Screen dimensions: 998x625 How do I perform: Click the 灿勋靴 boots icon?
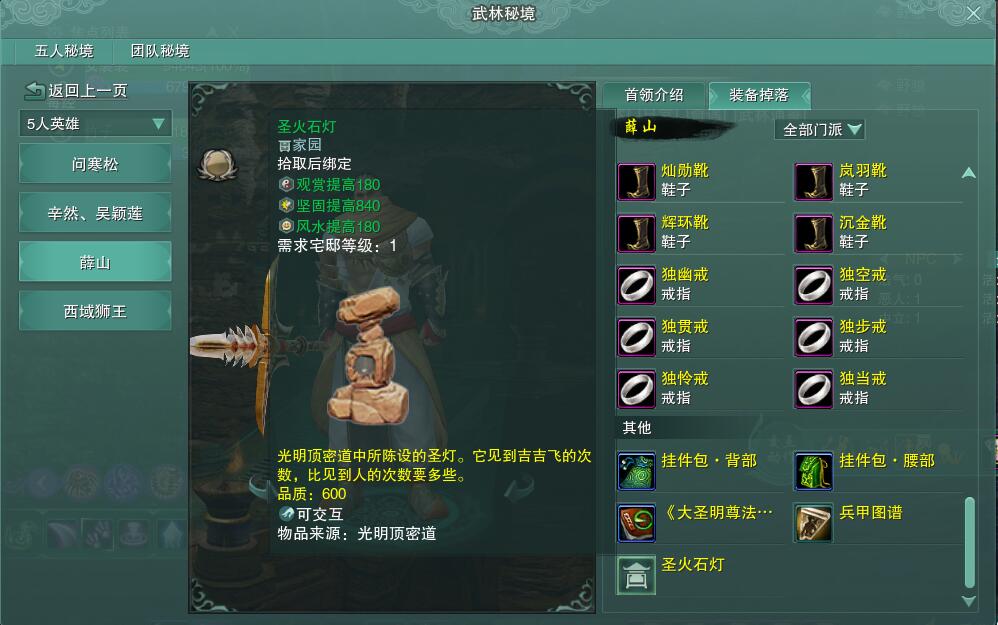[x=636, y=182]
